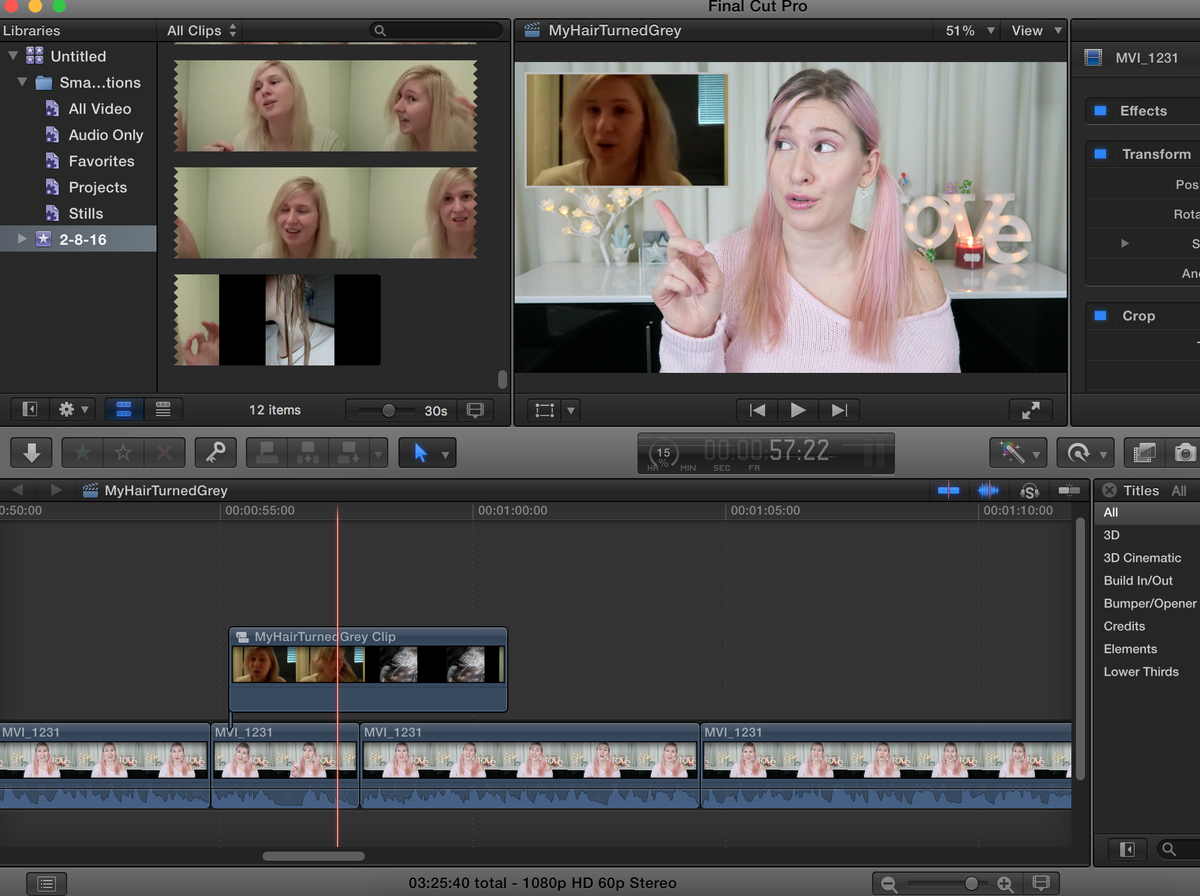
Task: Toggle timeline snapping button
Action: [x=1069, y=490]
